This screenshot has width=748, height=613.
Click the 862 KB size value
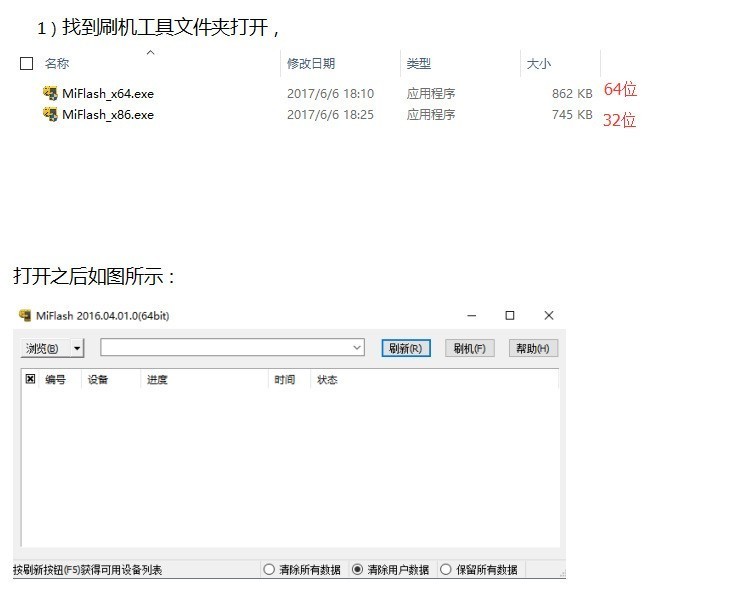(572, 94)
